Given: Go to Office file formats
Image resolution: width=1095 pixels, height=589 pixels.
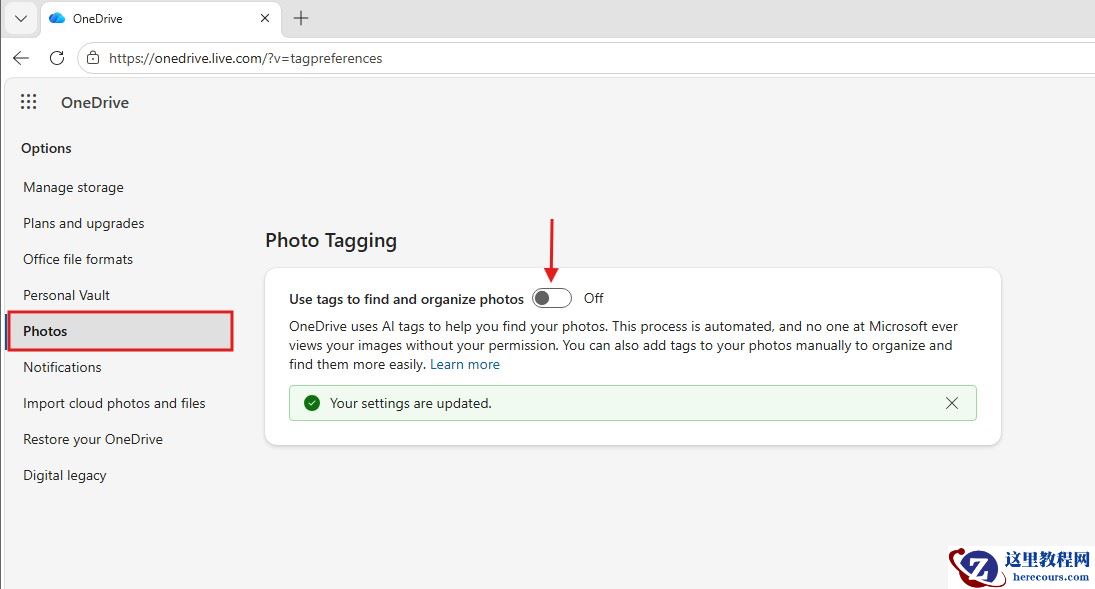Looking at the screenshot, I should pyautogui.click(x=78, y=259).
